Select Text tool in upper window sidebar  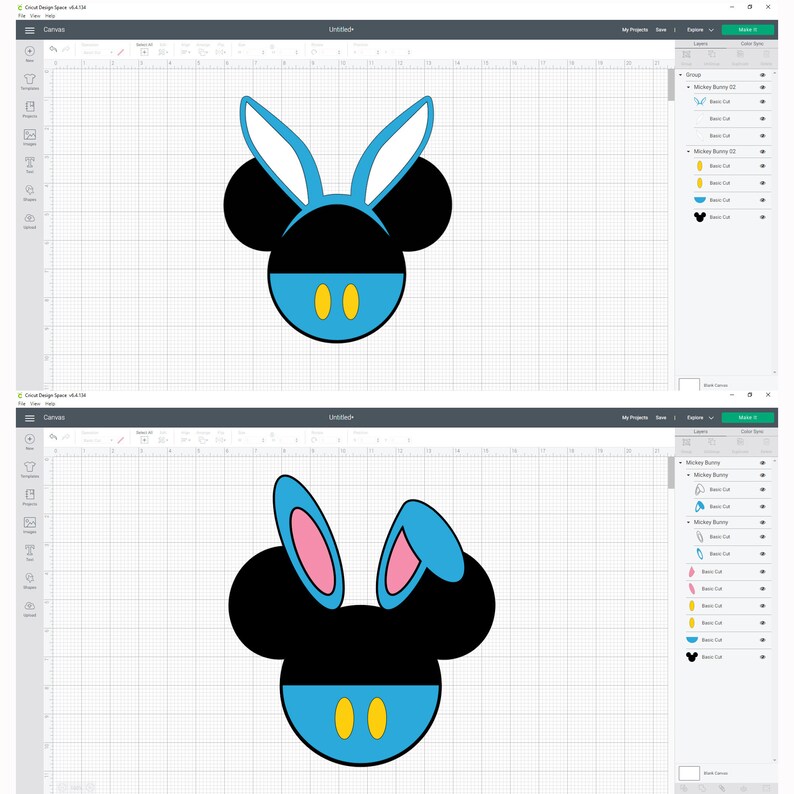point(30,165)
